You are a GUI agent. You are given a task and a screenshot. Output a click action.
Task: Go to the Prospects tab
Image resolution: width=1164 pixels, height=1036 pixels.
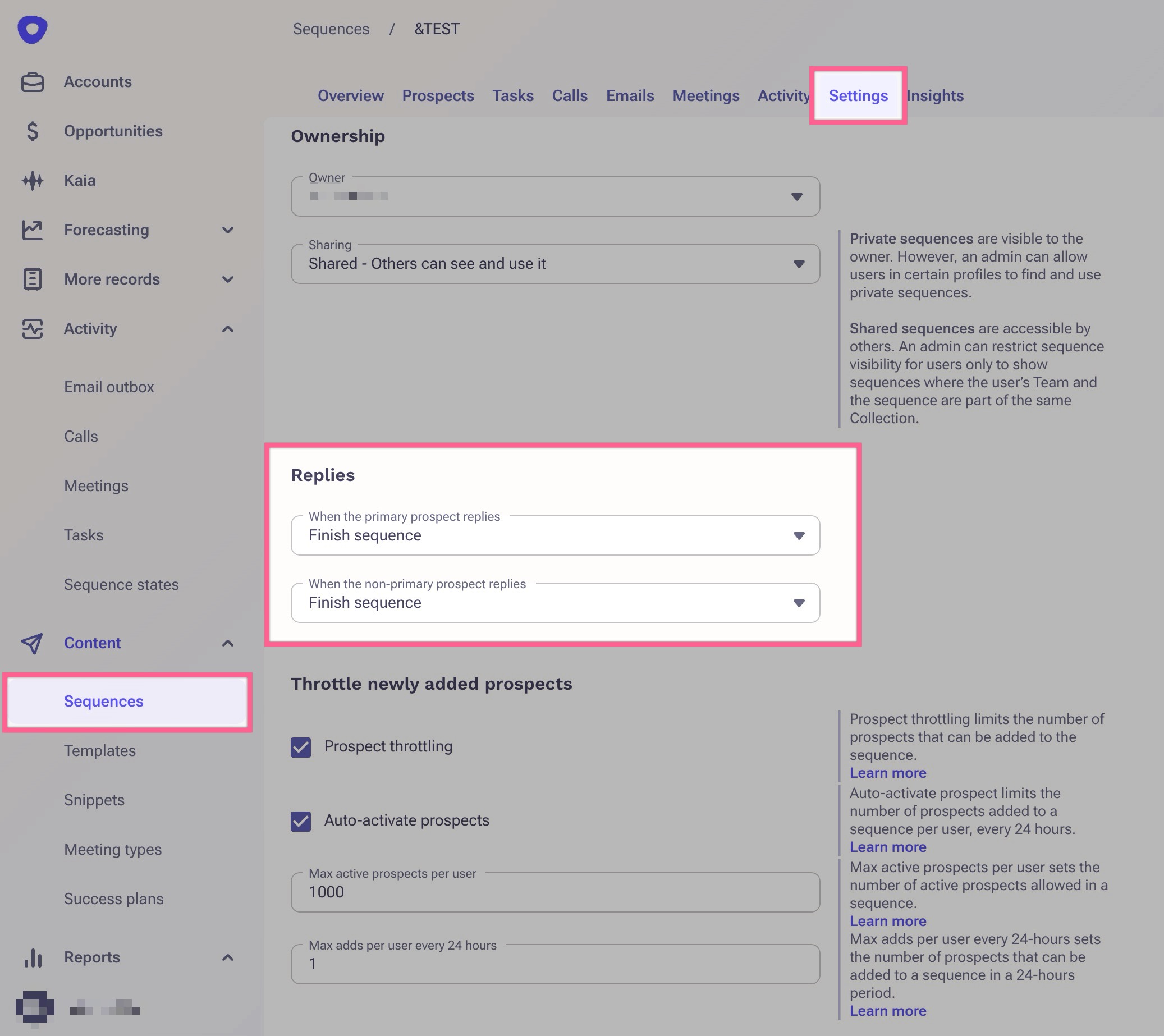(437, 95)
